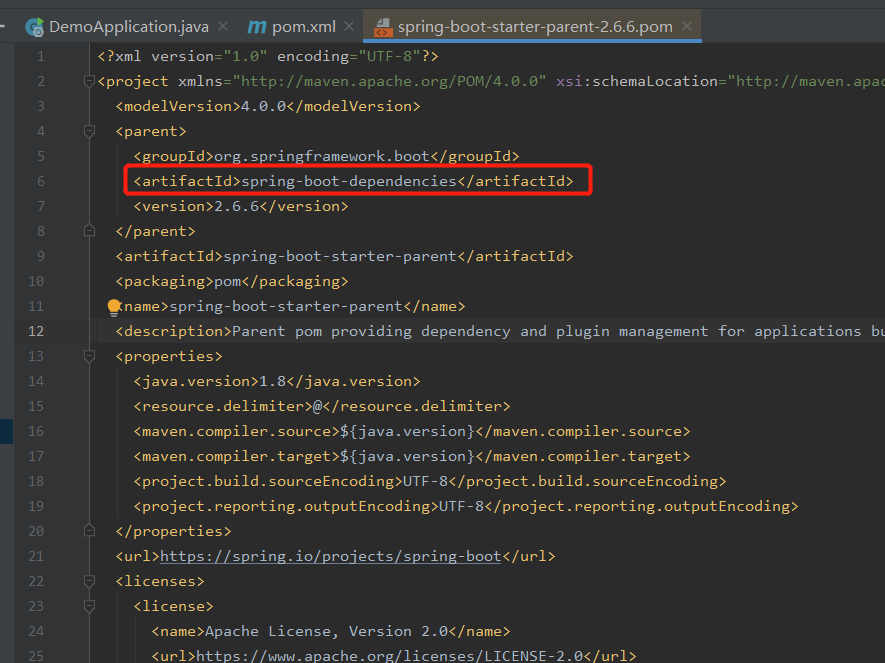Click the version 2.6.6 value
Viewport: 885px width, 663px height.
click(236, 207)
